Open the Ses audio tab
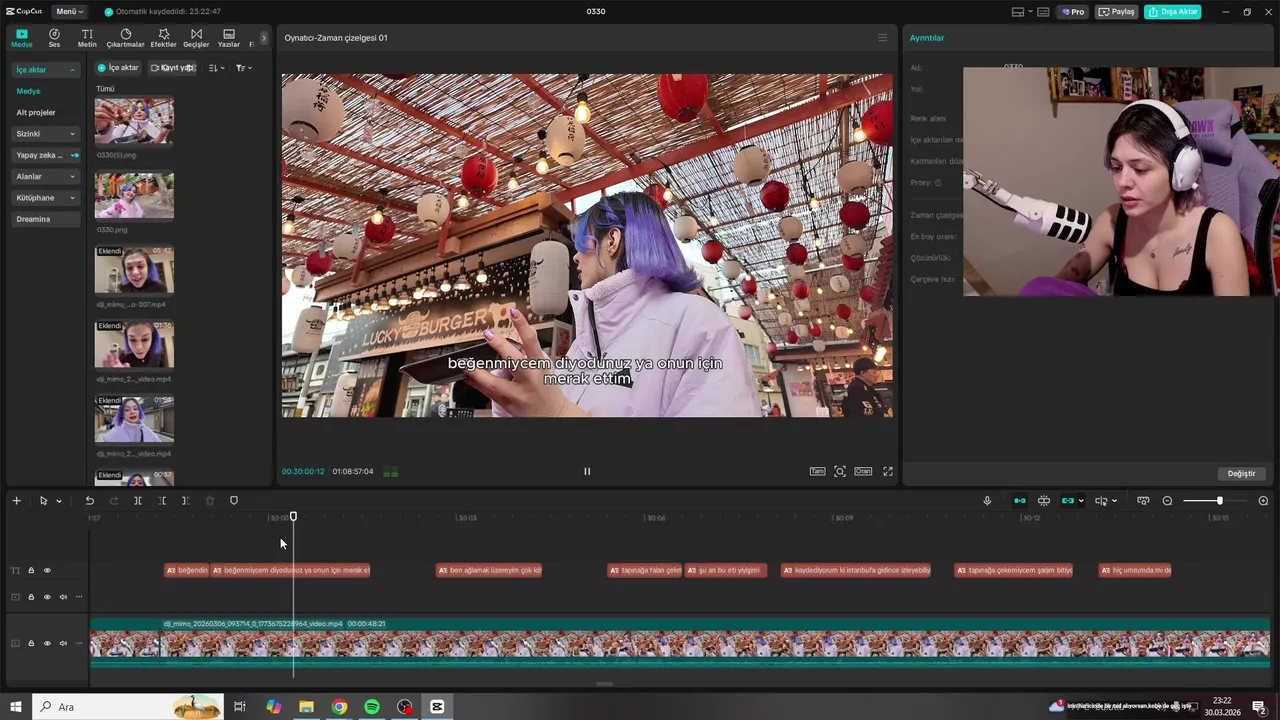Image resolution: width=1280 pixels, height=720 pixels. [x=54, y=38]
